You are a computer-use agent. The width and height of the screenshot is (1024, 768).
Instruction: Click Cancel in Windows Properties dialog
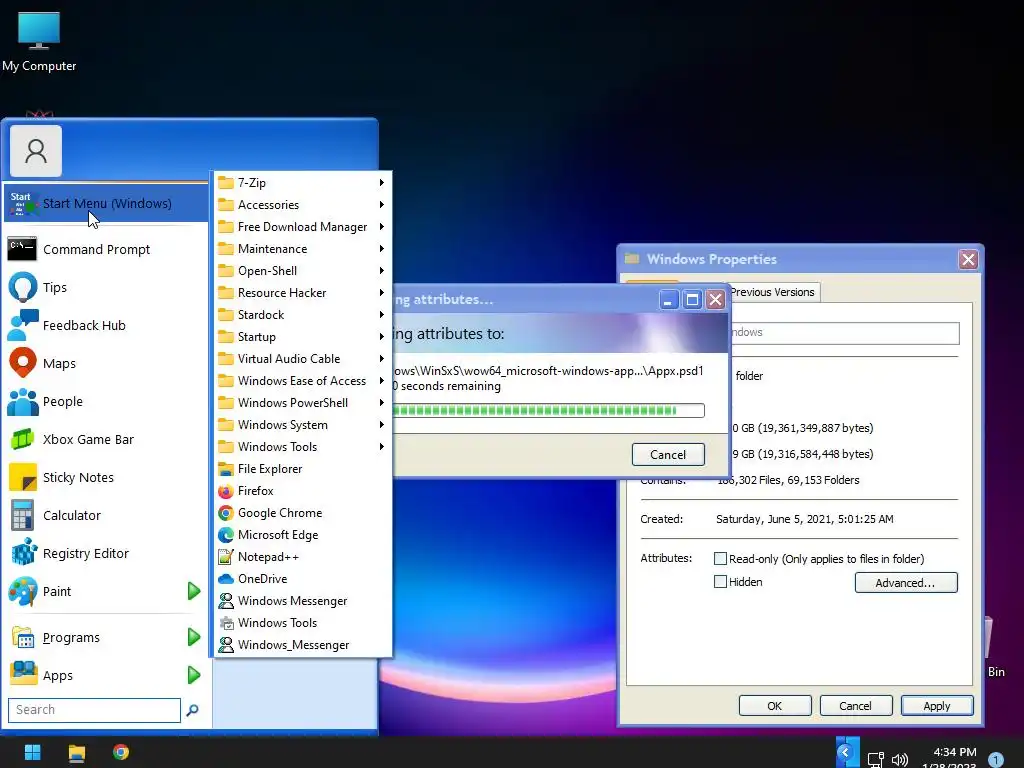[x=856, y=706]
